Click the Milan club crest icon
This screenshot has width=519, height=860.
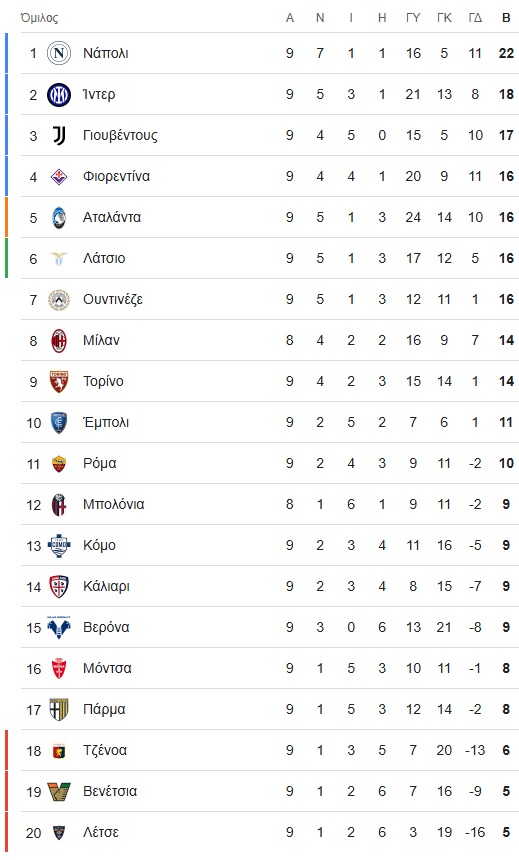click(x=59, y=341)
